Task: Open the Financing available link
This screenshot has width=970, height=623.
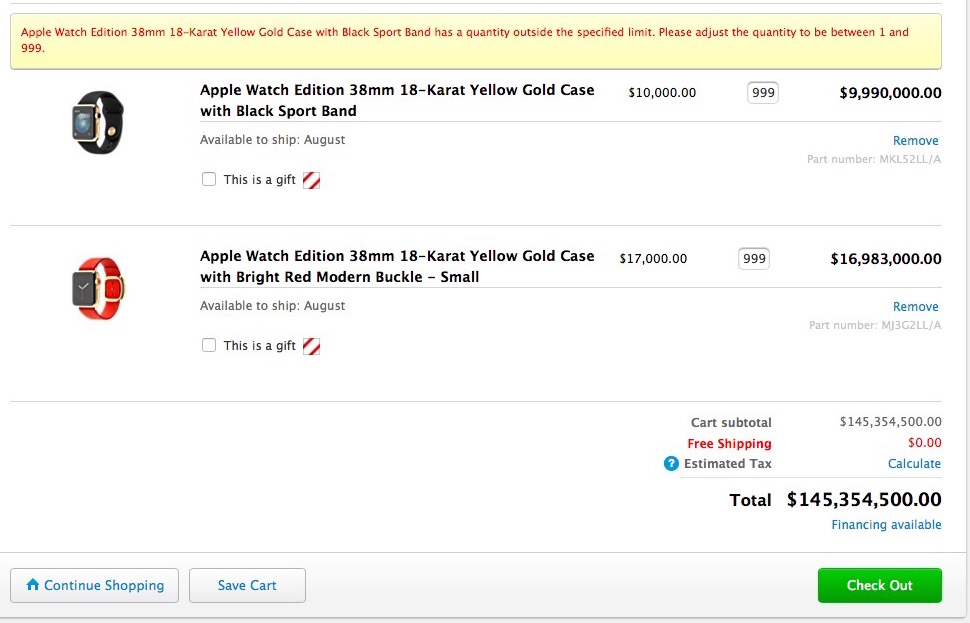Action: pyautogui.click(x=886, y=525)
